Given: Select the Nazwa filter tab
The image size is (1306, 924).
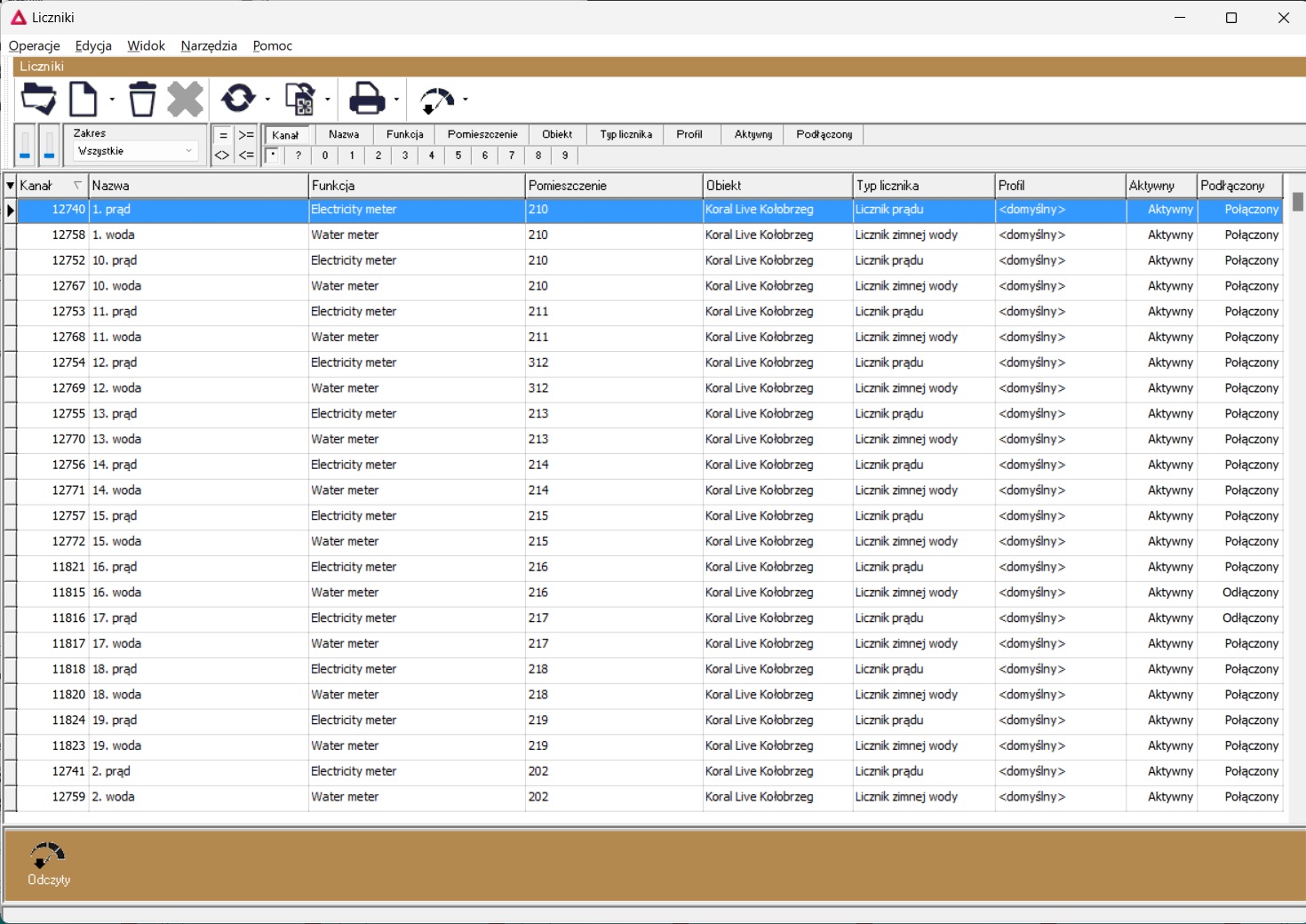Looking at the screenshot, I should click(344, 135).
